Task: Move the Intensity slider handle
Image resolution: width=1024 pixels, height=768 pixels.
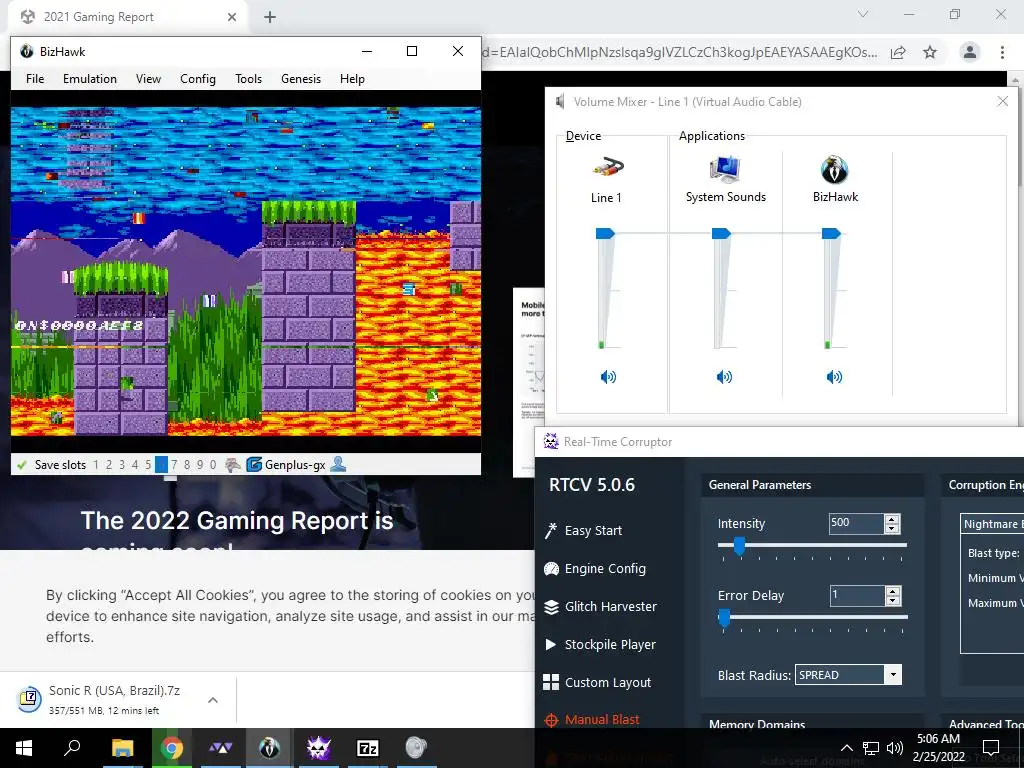Action: pos(739,545)
